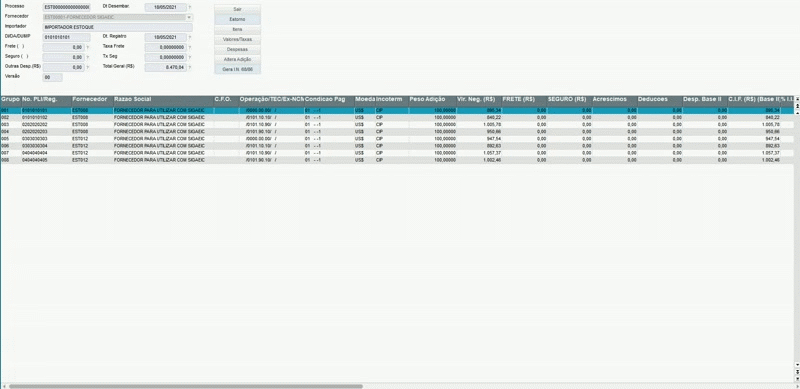This screenshot has height=389, width=800.
Task: Select the Deducoes column header
Action: point(659,99)
